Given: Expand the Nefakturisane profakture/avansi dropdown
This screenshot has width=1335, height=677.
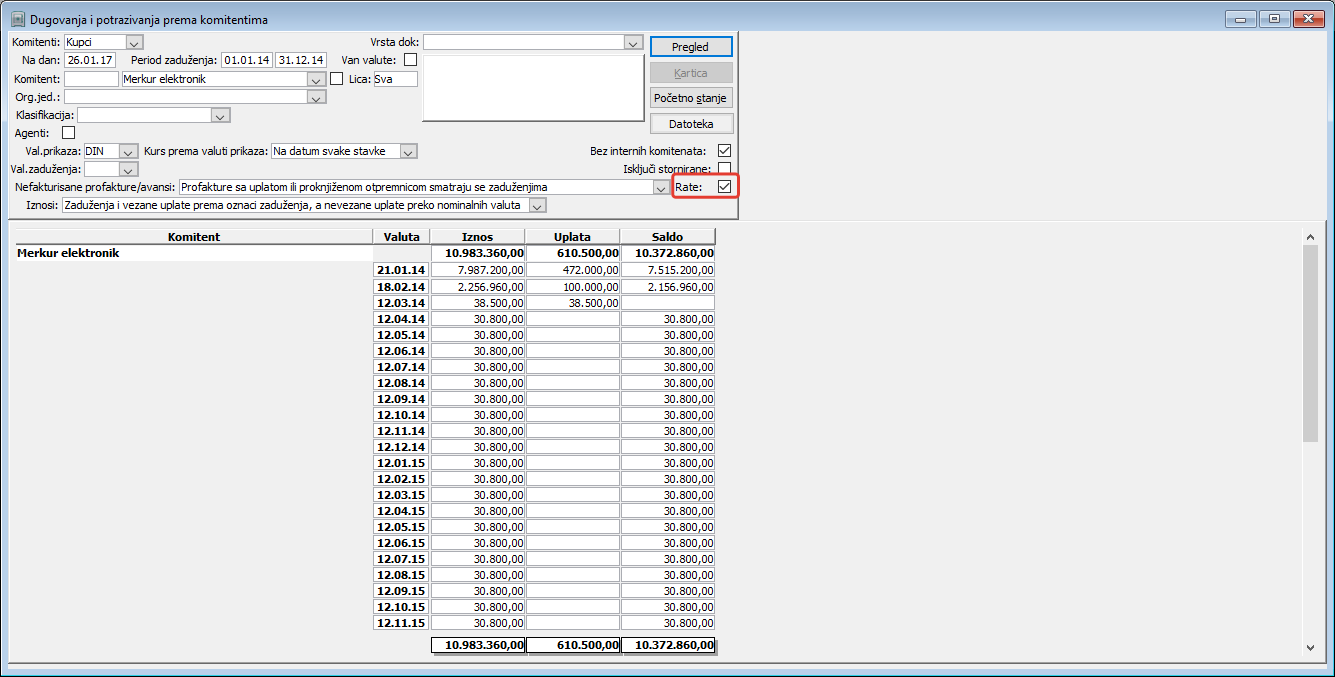Looking at the screenshot, I should [x=660, y=188].
